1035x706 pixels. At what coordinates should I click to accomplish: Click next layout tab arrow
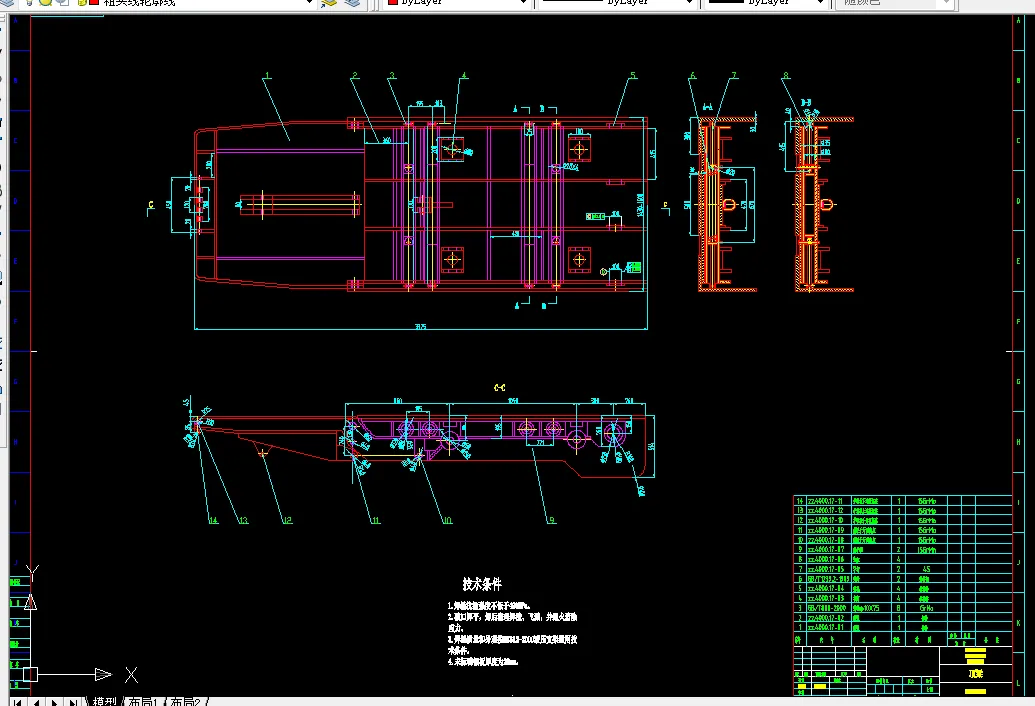point(55,702)
